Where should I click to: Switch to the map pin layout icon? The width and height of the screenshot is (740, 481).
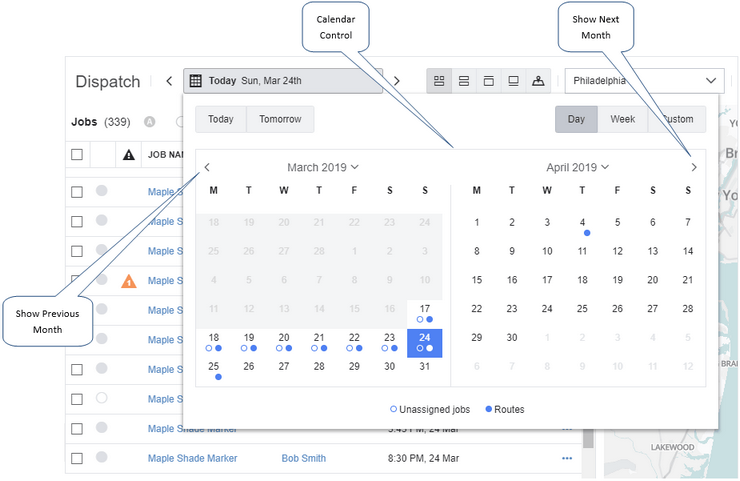(x=538, y=81)
